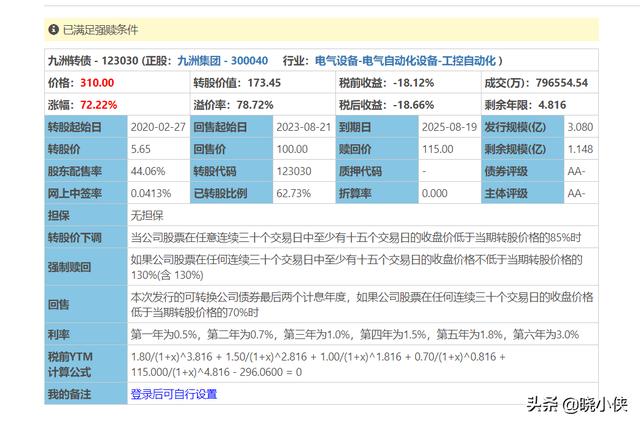Click the 剩余规模(亿) header cell
640x425 pixels.
pyautogui.click(x=523, y=149)
